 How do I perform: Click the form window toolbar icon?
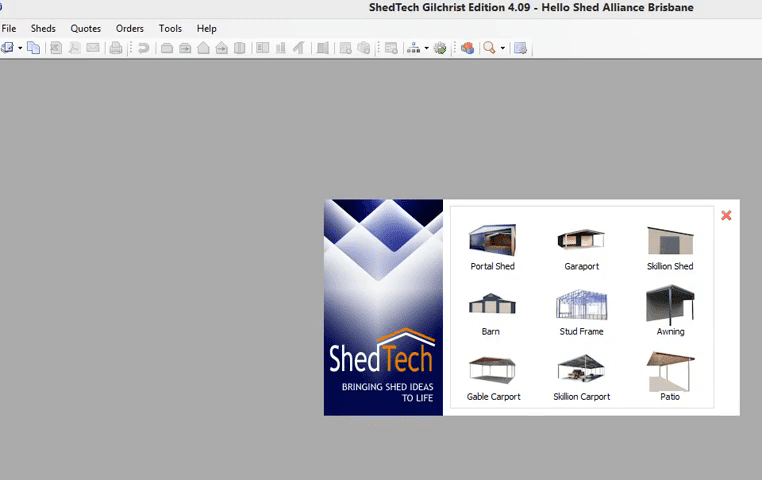[391, 48]
